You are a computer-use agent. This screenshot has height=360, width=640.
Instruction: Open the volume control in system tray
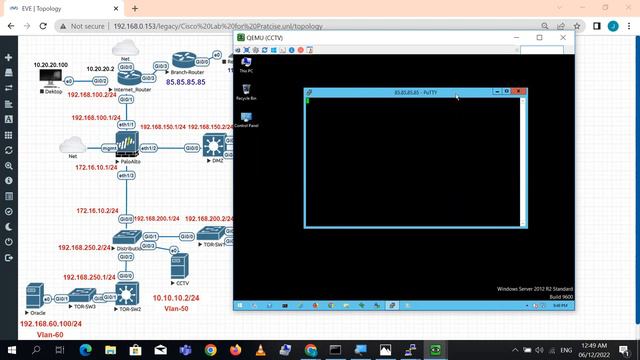(x=540, y=350)
